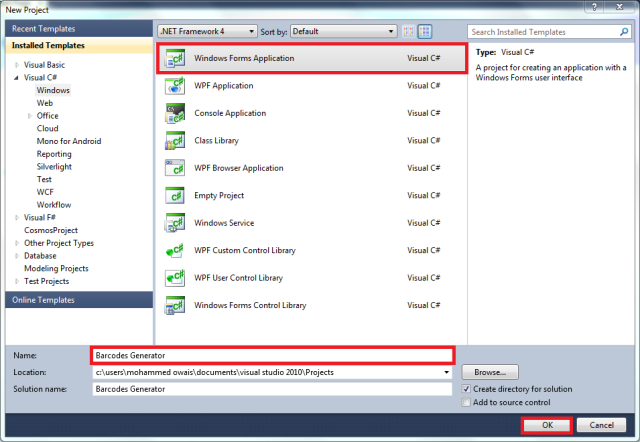
Task: Click the WPF Custom Control Library icon
Action: [175, 250]
